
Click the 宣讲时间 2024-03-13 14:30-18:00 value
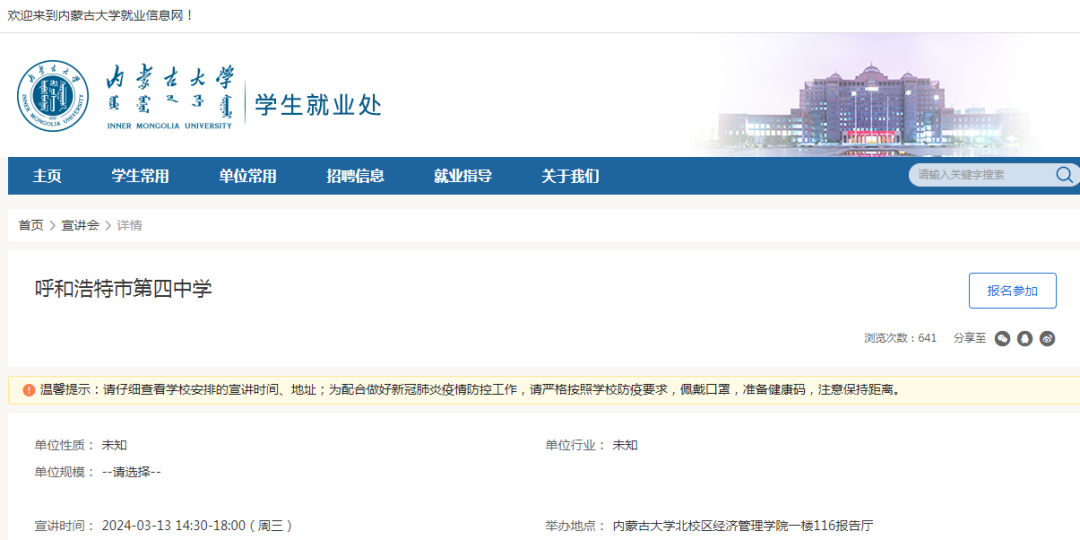tap(197, 526)
